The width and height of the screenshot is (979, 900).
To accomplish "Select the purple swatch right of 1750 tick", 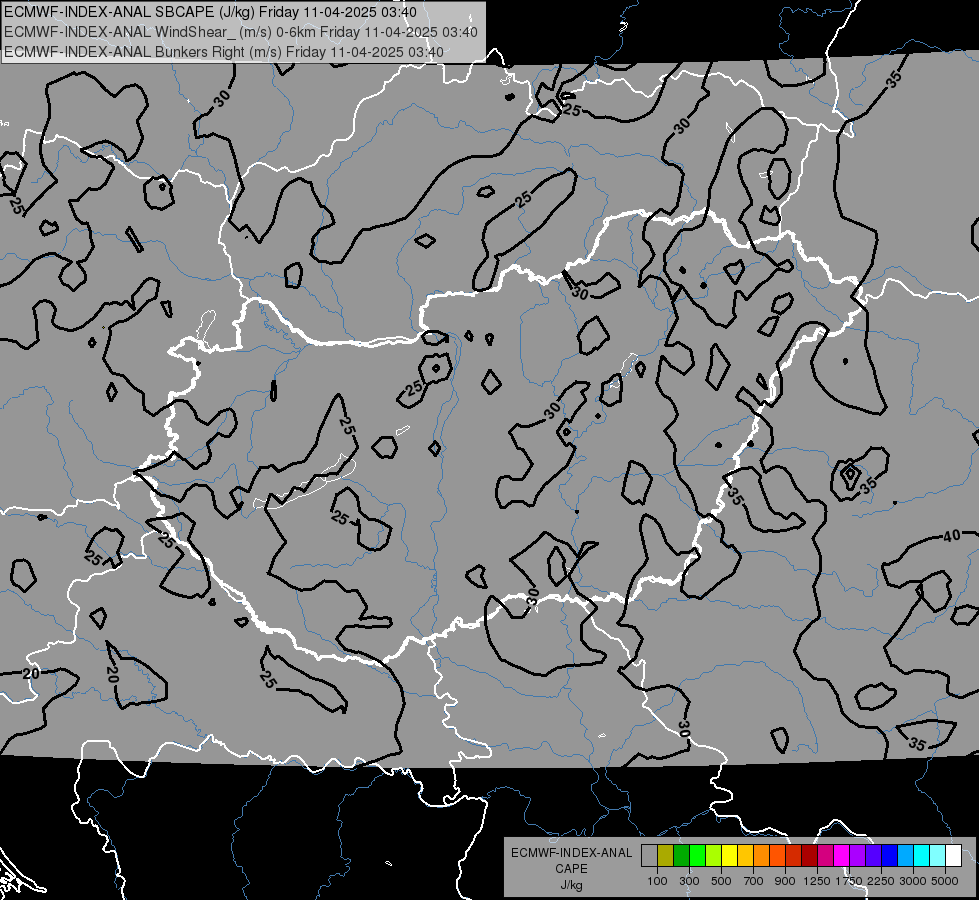I will coord(857,856).
